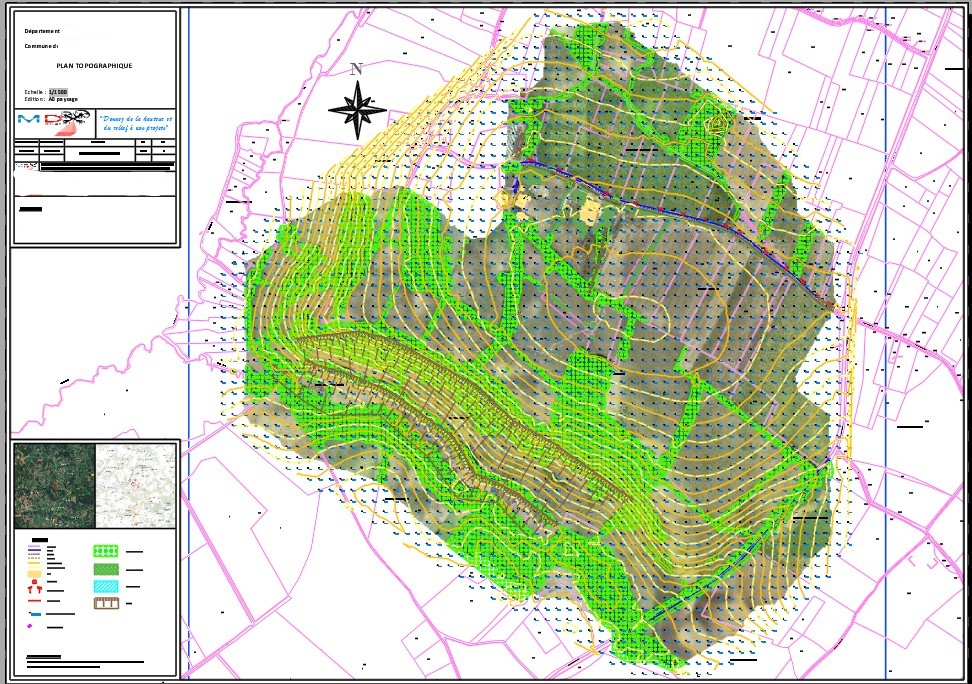Viewport: 972px width, 684px height.
Task: Click the single red post legend symbol
Action: [x=35, y=582]
